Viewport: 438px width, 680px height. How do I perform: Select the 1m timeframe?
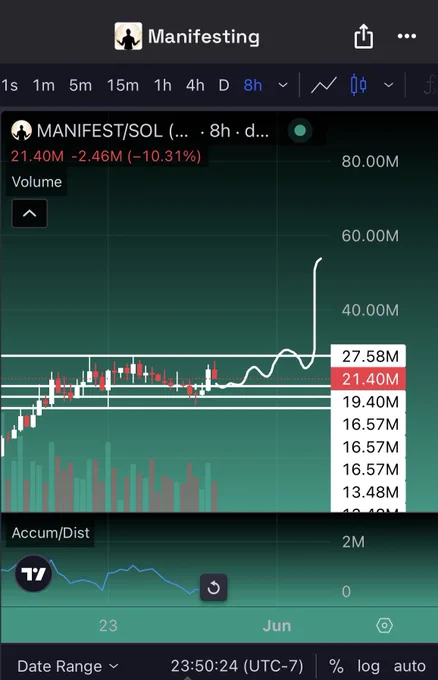tap(44, 85)
